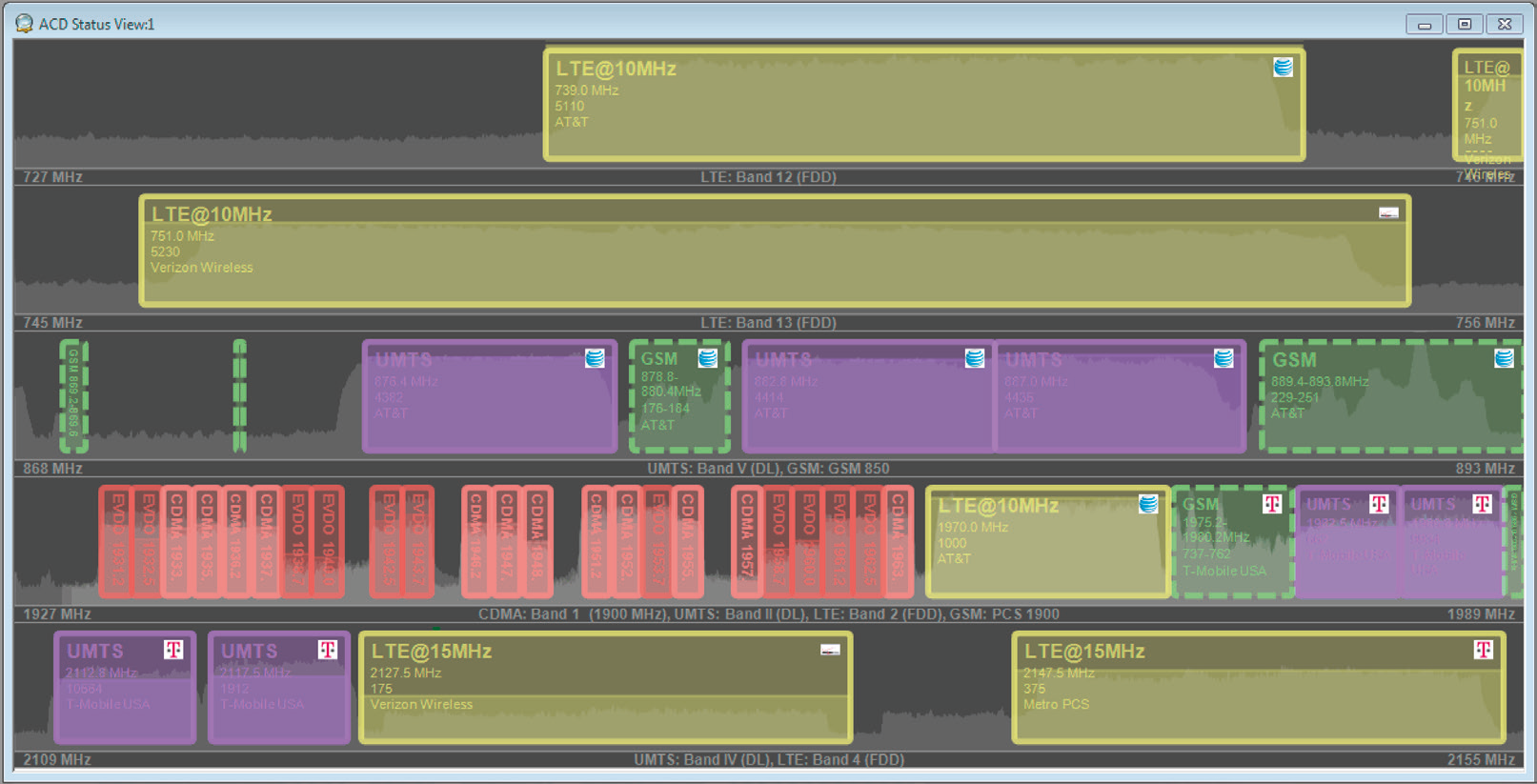Click the '893 MHz' end frequency label

point(1485,469)
